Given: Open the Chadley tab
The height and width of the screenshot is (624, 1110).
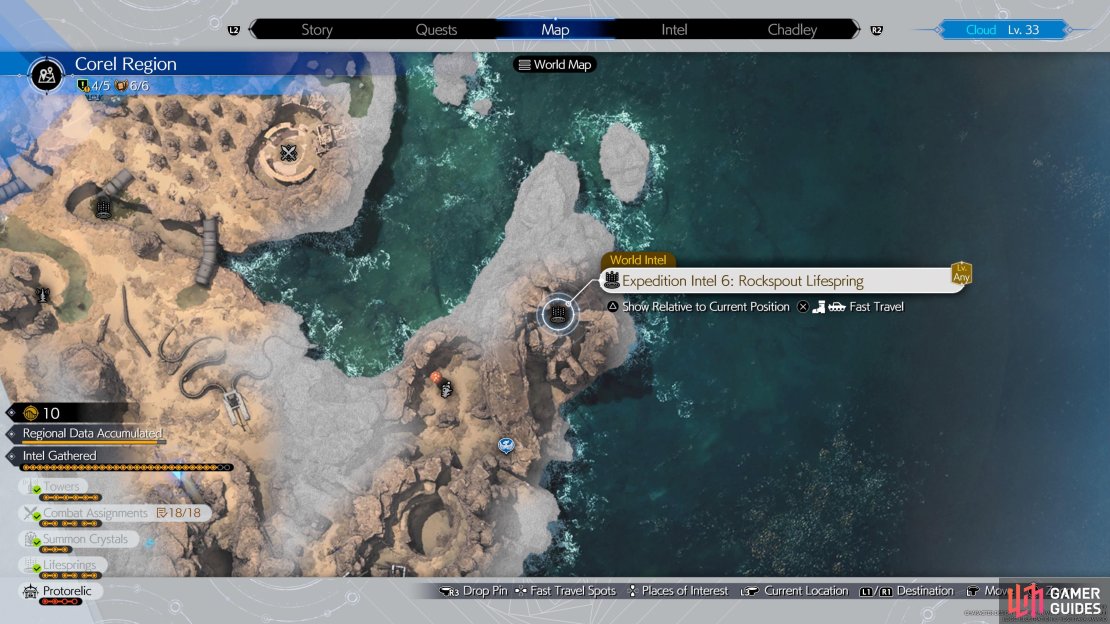Looking at the screenshot, I should pyautogui.click(x=792, y=30).
